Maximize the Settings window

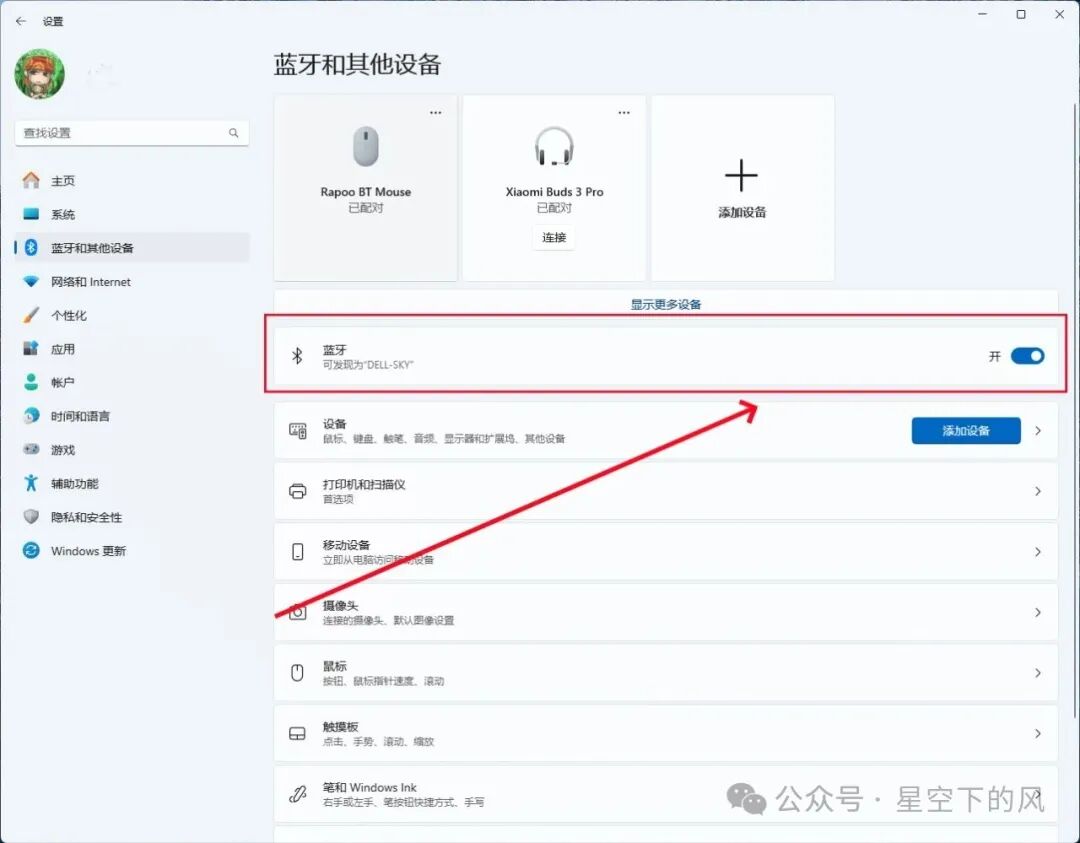1021,14
